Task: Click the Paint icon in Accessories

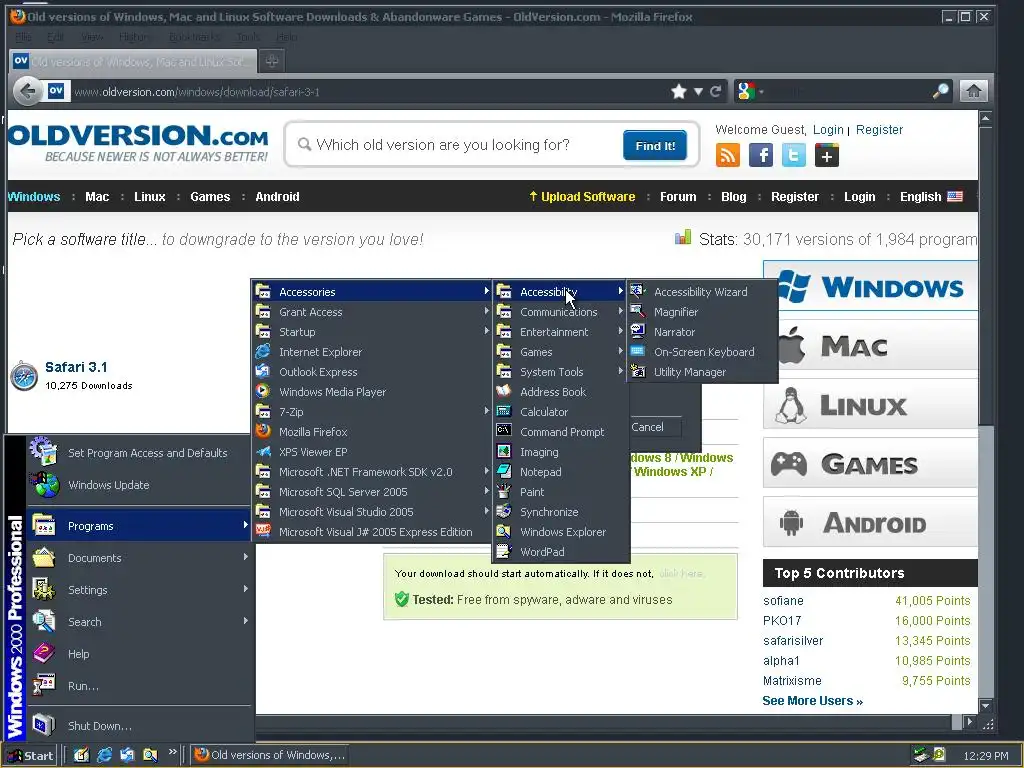Action: click(x=504, y=491)
